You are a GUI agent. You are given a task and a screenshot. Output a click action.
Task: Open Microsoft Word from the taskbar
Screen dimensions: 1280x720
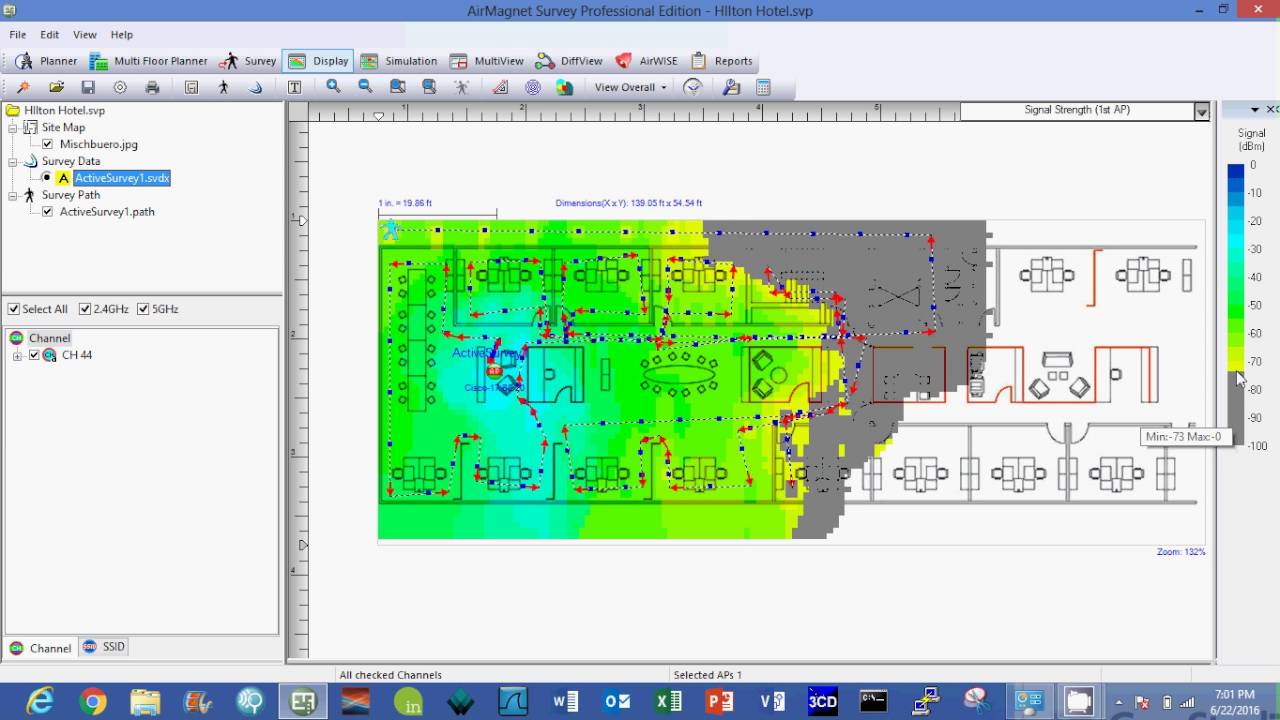[566, 701]
